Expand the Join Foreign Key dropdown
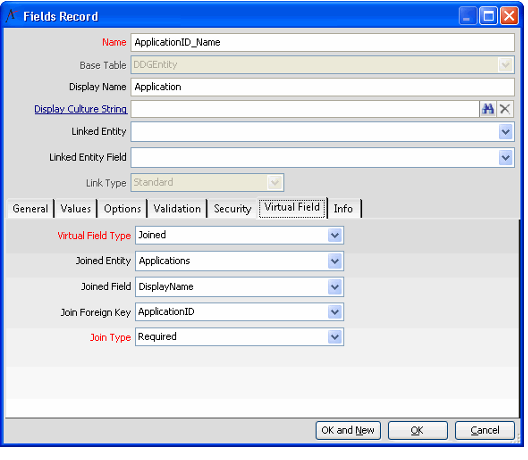The image size is (528, 460). (x=335, y=312)
